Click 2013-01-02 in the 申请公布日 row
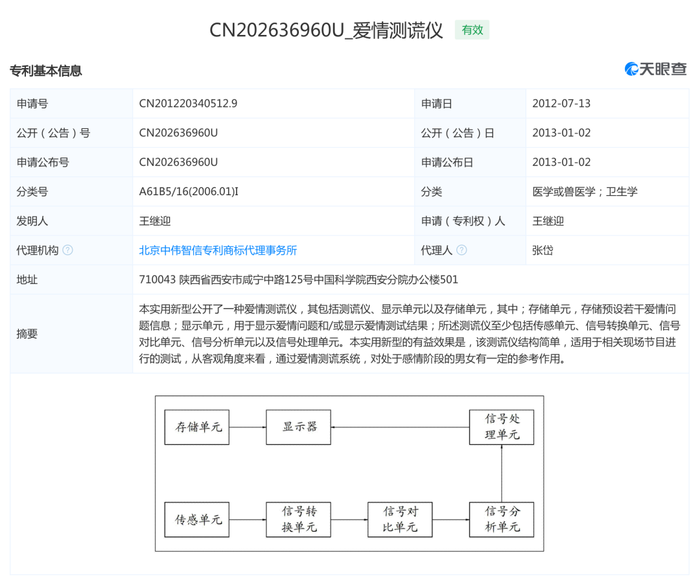Viewport: 700px width, 583px height. click(561, 162)
